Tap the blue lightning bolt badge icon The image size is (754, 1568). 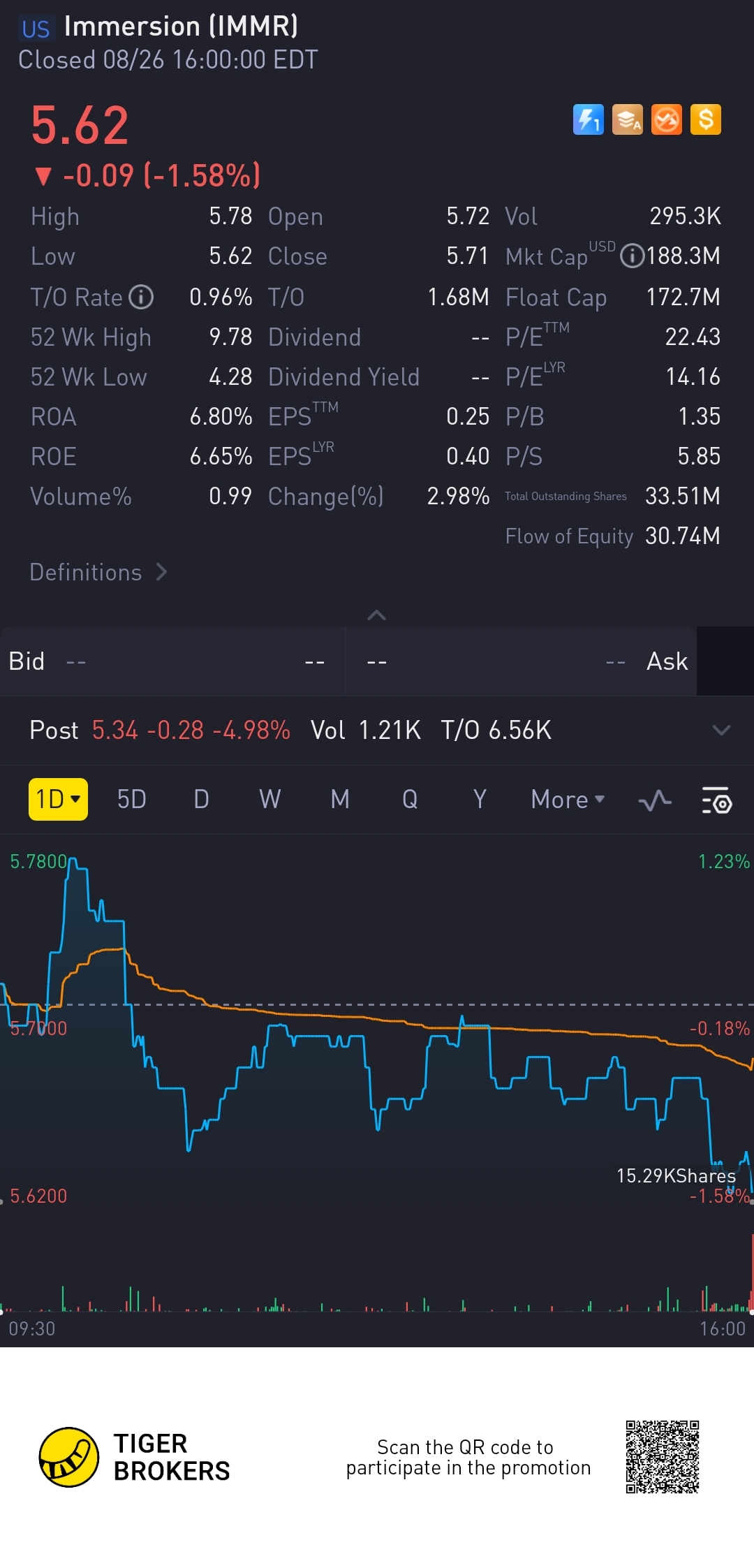(x=588, y=119)
